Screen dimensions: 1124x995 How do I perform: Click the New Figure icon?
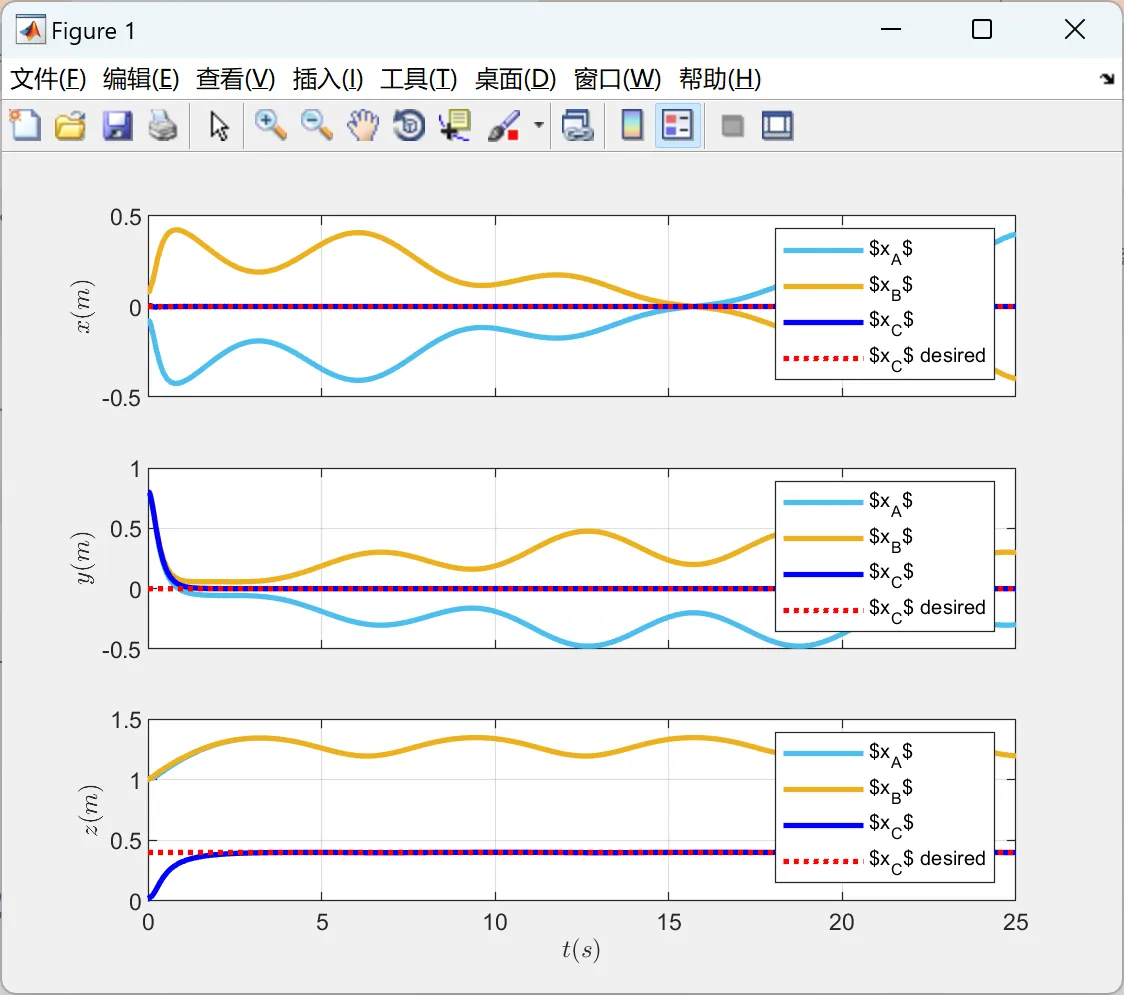coord(25,125)
